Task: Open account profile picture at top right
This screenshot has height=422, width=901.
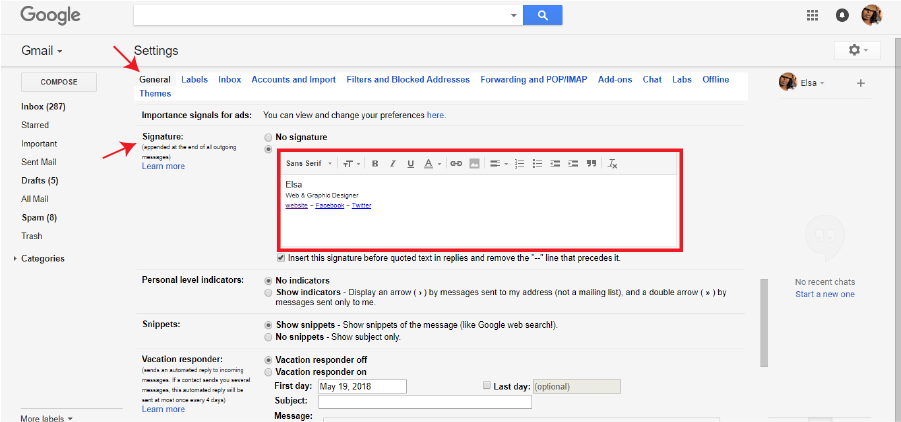Action: (x=871, y=15)
